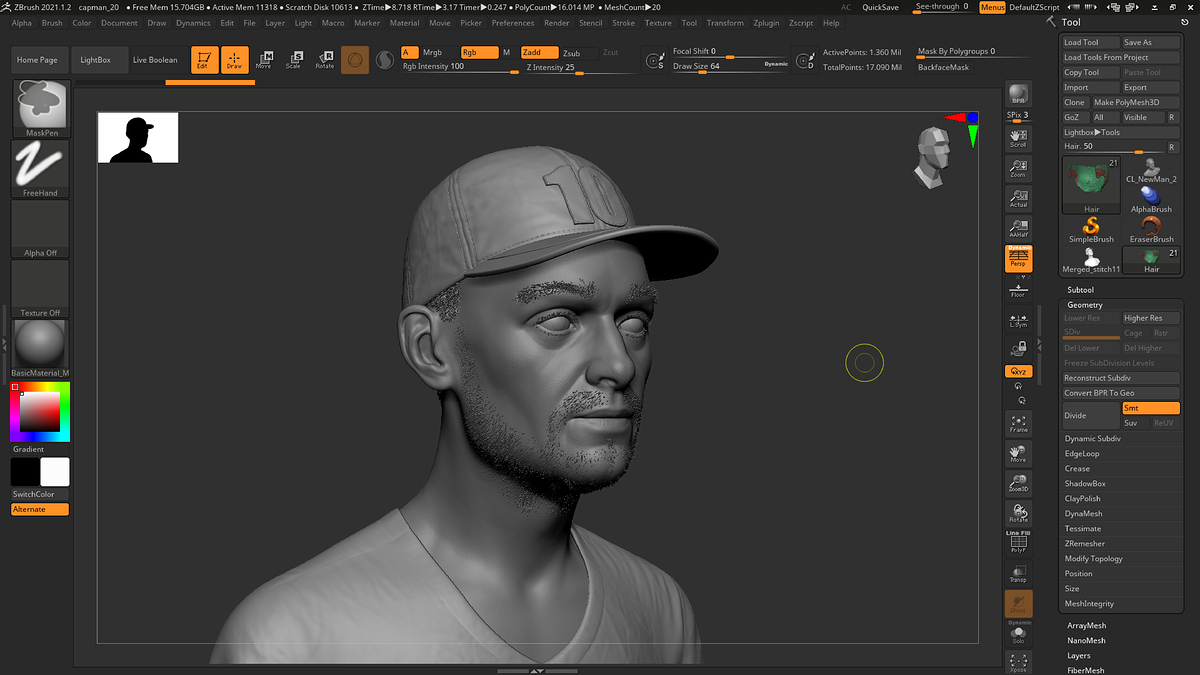Click the silhouette reference thumbnail
This screenshot has height=675, width=1200.
pos(138,138)
